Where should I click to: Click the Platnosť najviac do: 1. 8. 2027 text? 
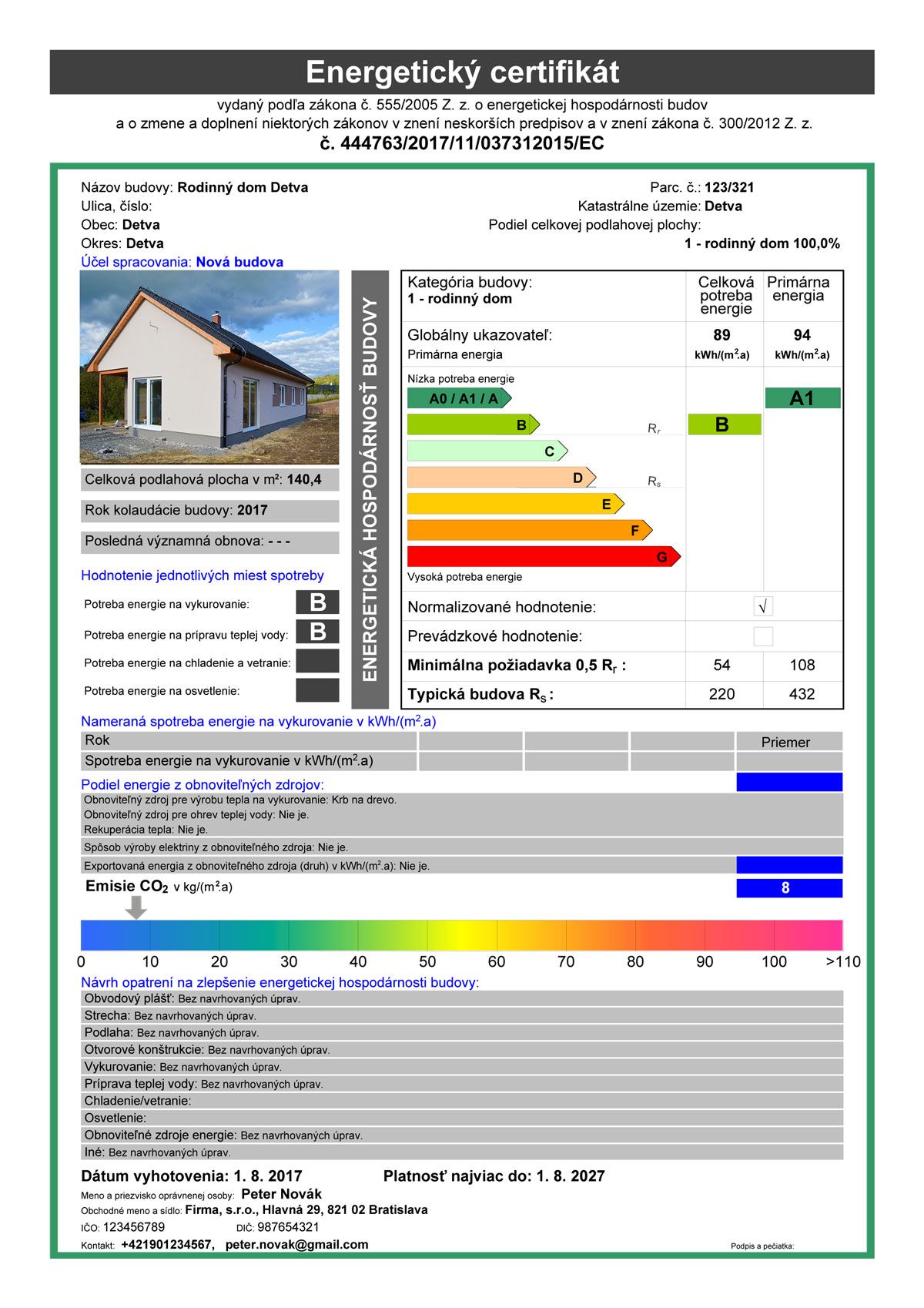coord(494,1176)
